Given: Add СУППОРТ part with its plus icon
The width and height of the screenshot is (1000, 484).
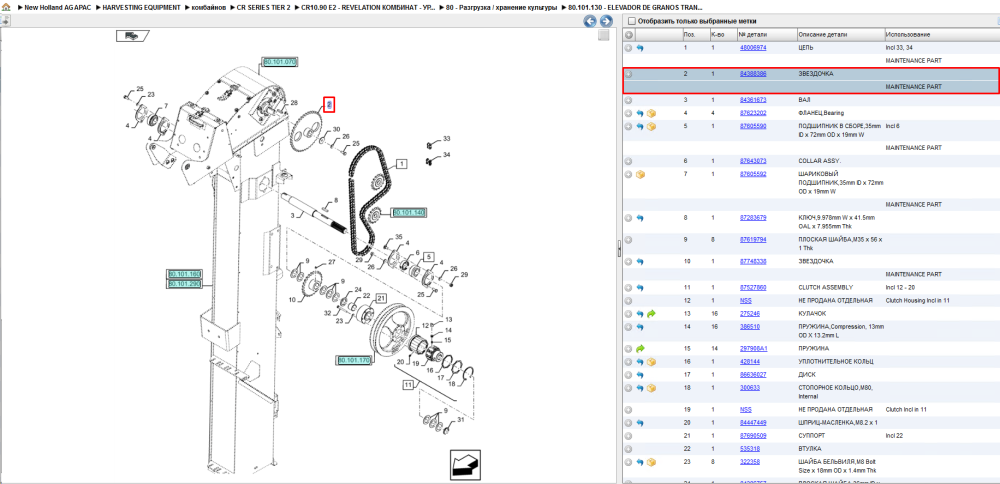Looking at the screenshot, I should tap(629, 436).
